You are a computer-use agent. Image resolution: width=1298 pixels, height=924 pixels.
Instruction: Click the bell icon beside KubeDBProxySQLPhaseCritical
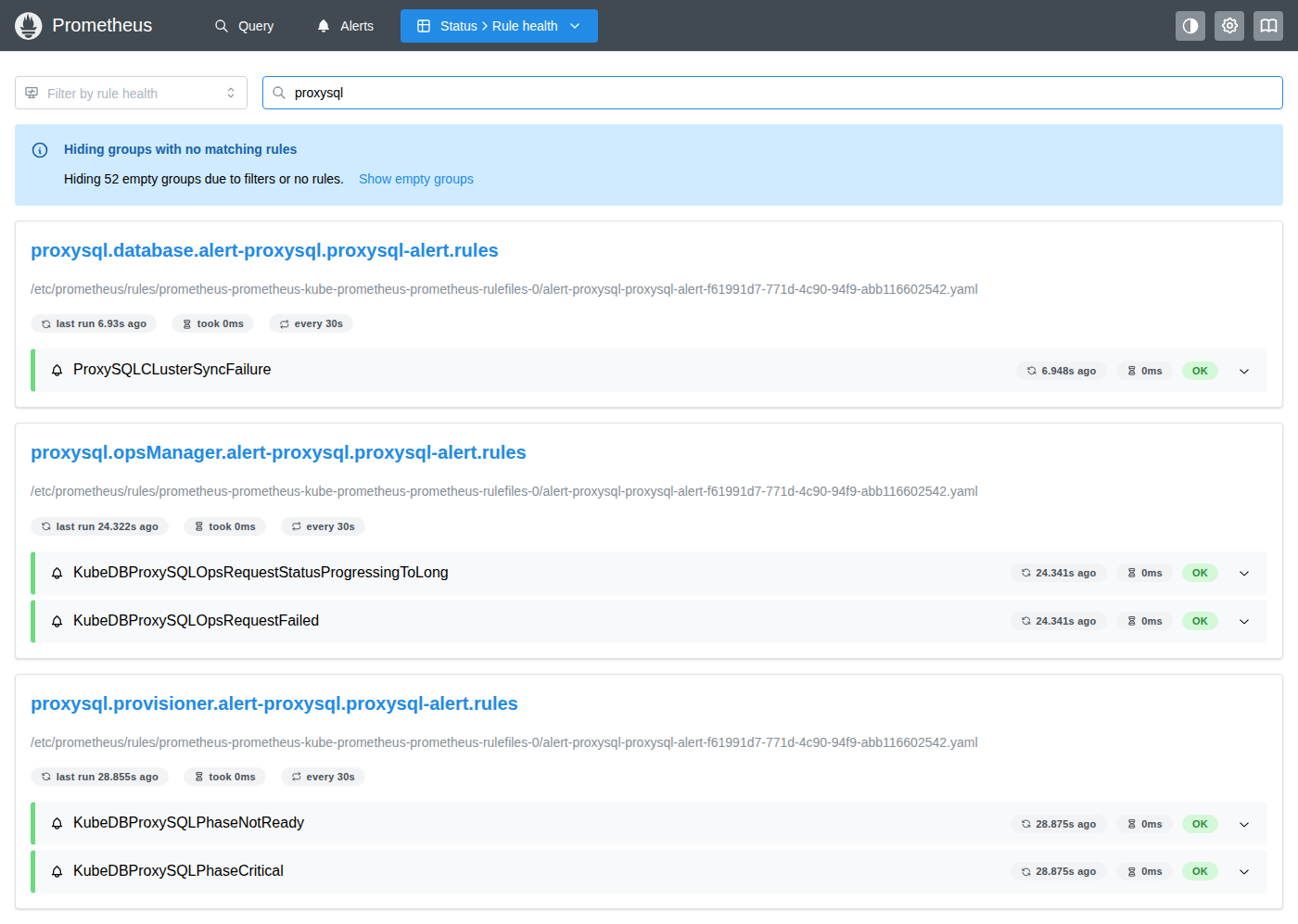(57, 871)
